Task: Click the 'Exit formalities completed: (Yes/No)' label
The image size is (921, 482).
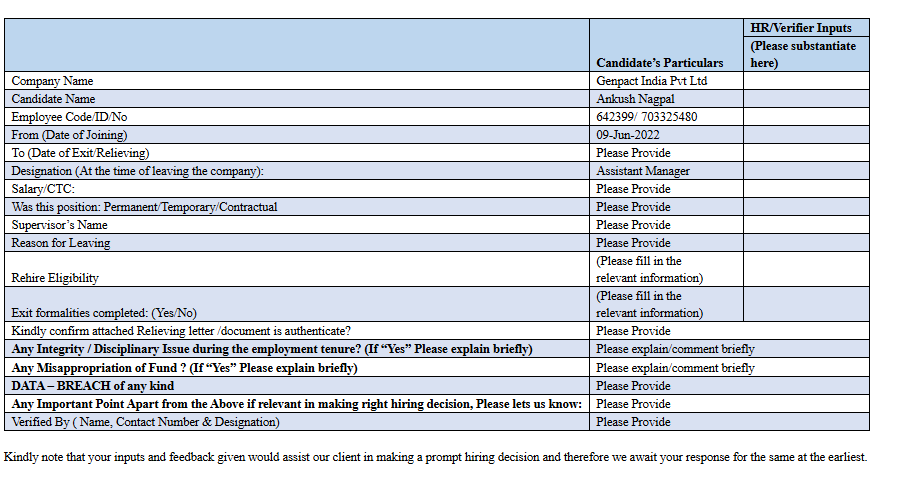Action: 104,313
